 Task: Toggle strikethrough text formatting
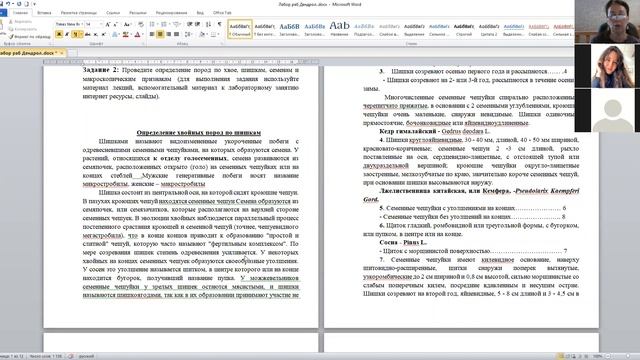click(x=87, y=34)
